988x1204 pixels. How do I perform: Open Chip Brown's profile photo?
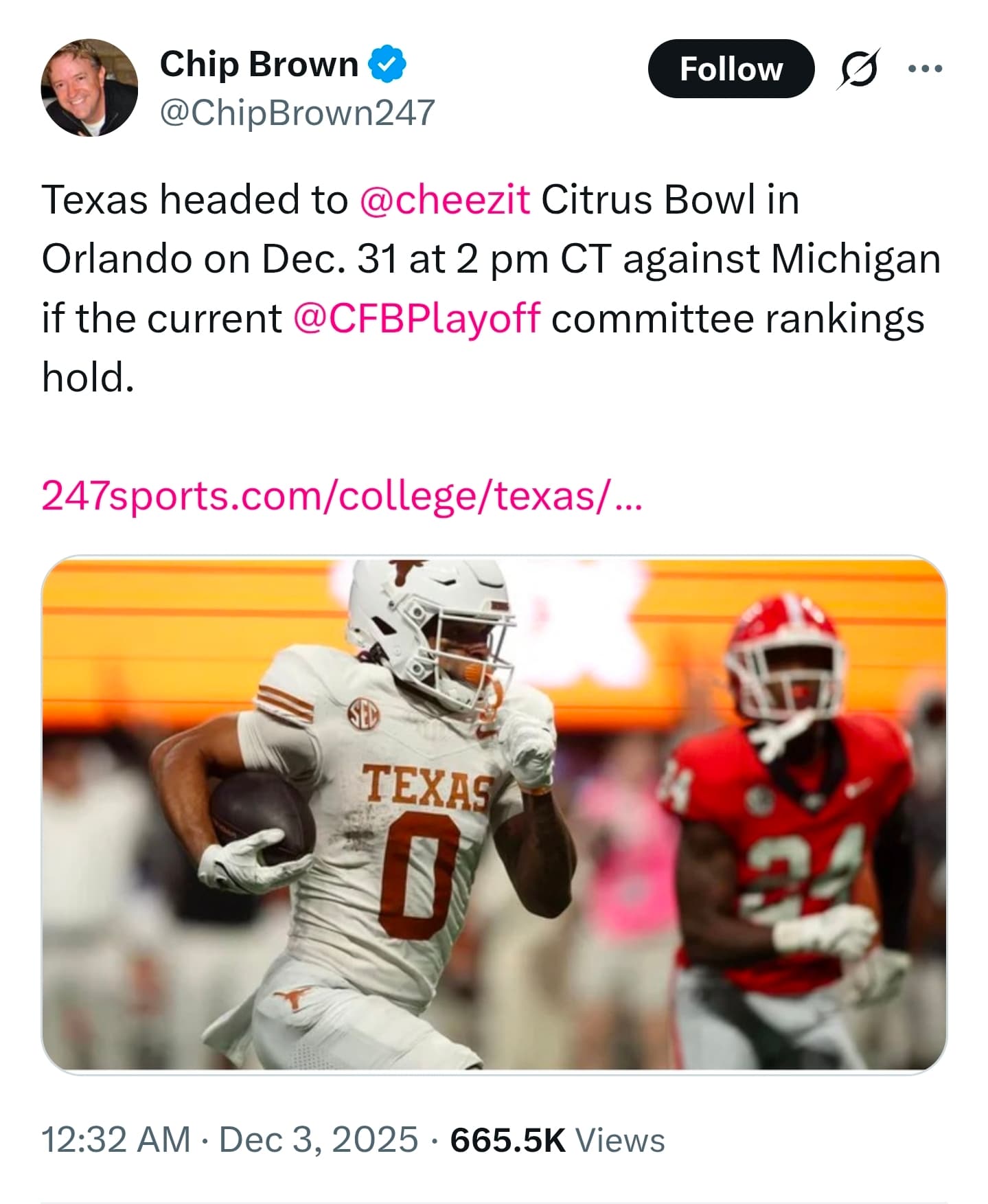pyautogui.click(x=89, y=88)
